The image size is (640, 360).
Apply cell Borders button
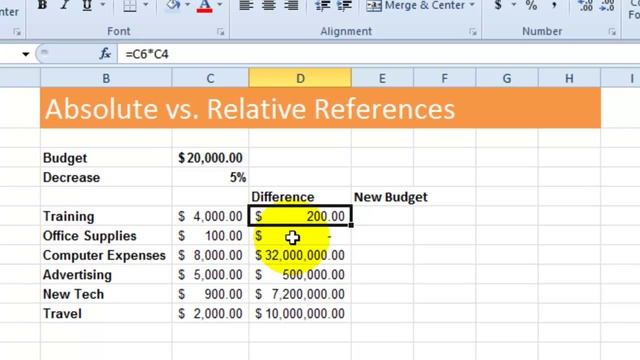[130, 5]
